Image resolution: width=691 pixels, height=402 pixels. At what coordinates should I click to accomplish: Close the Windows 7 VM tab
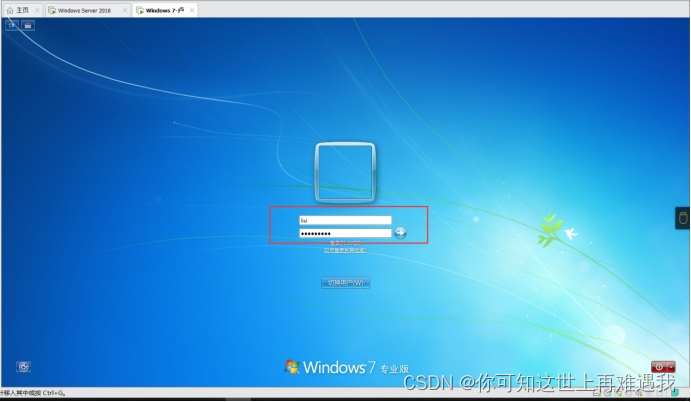point(192,10)
